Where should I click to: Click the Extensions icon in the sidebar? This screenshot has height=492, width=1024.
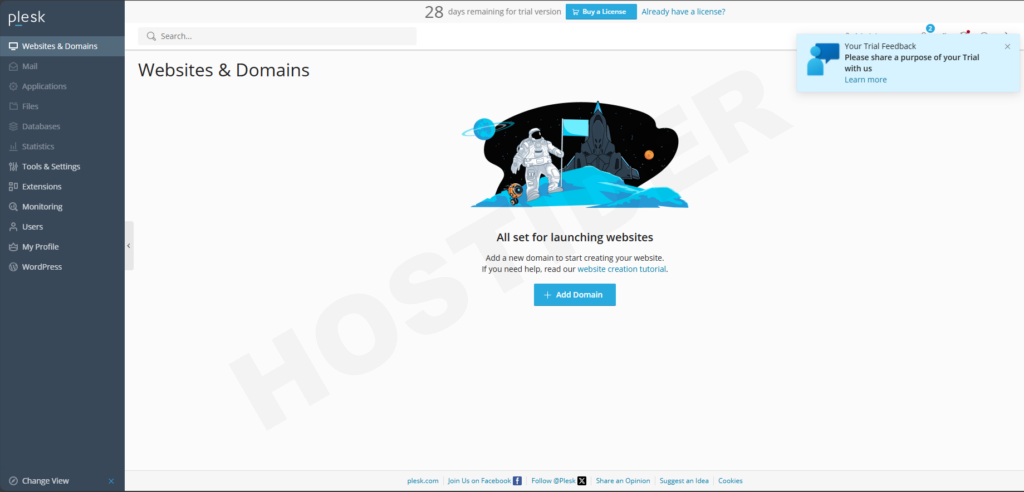(13, 187)
